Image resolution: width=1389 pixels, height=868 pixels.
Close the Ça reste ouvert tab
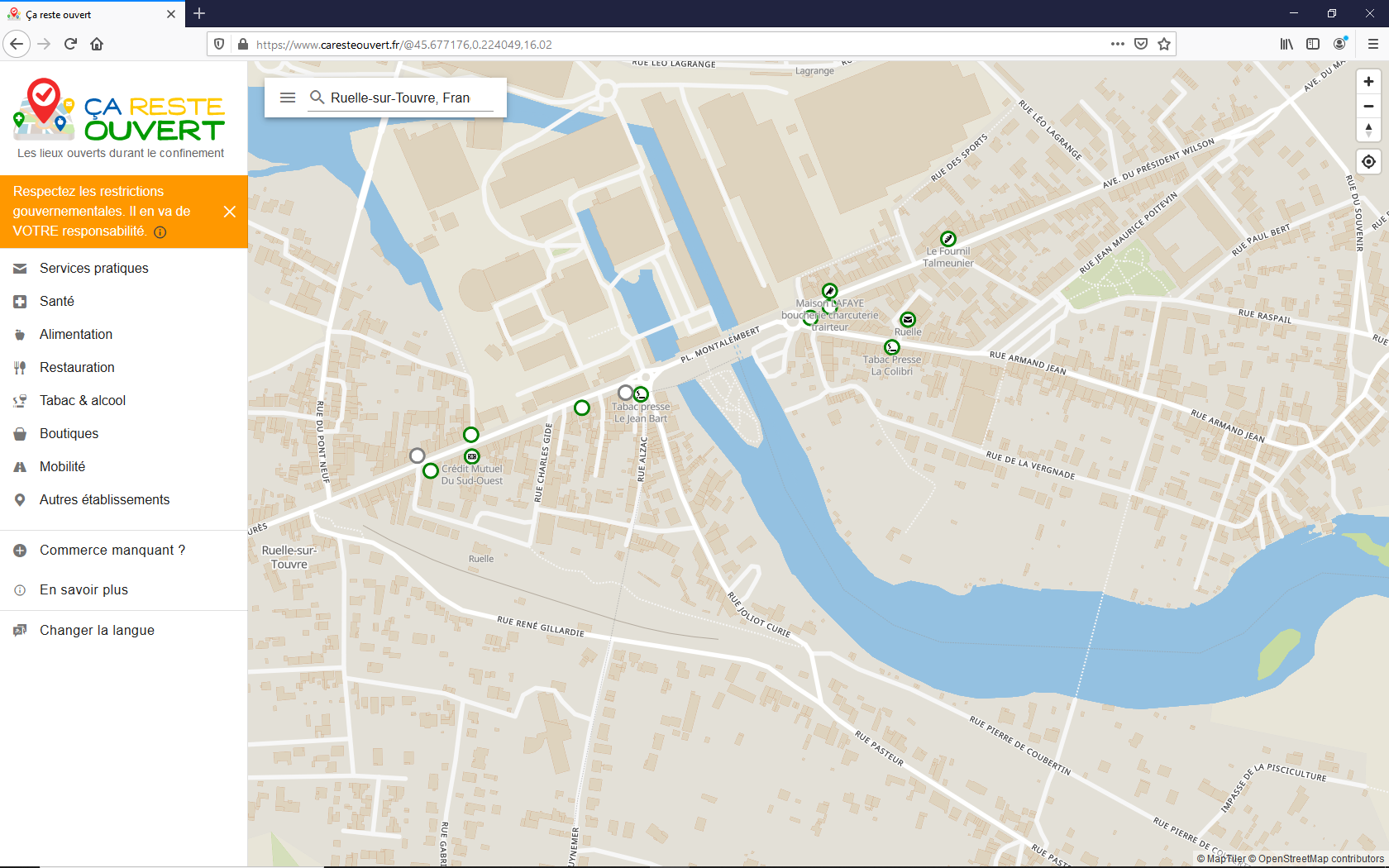171,14
